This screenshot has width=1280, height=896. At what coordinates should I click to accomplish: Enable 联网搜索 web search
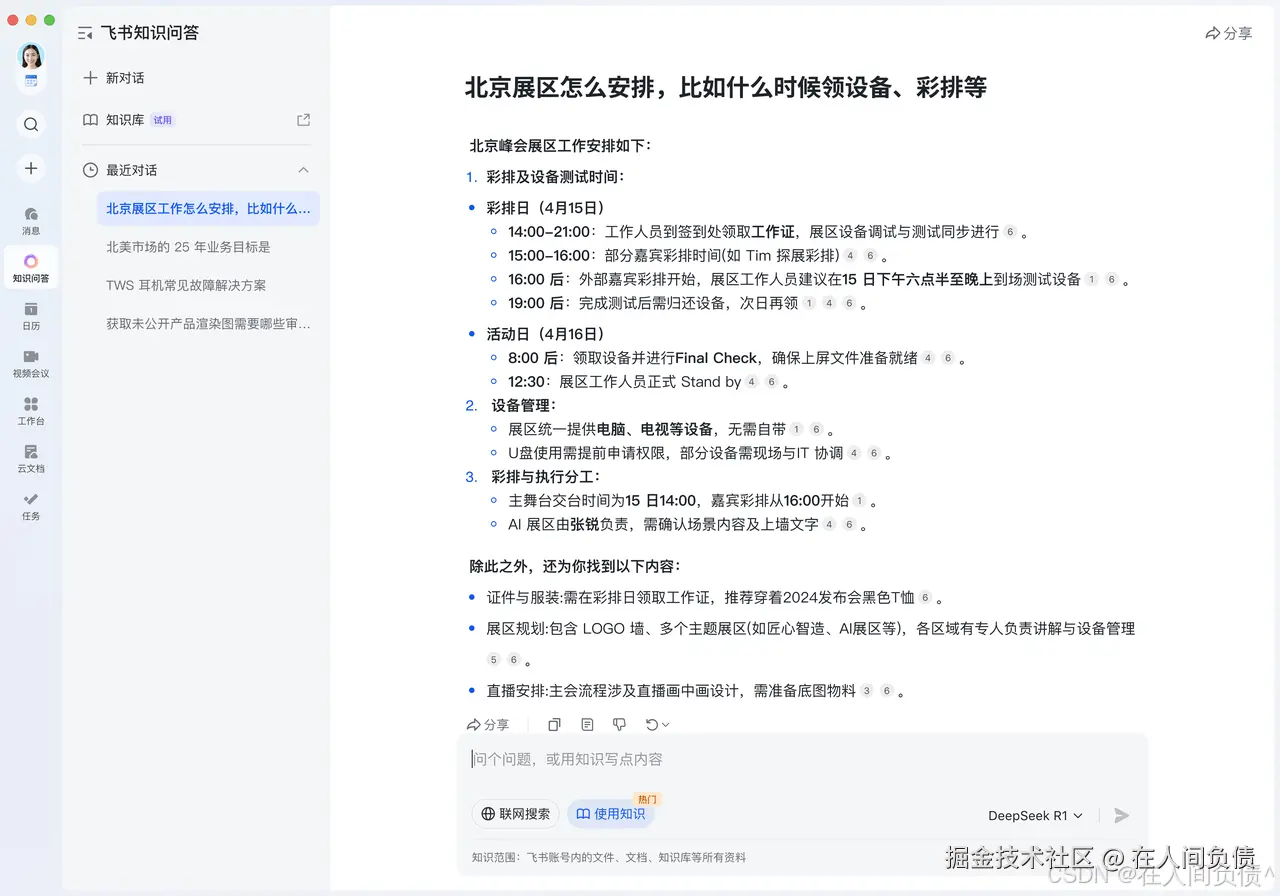515,814
